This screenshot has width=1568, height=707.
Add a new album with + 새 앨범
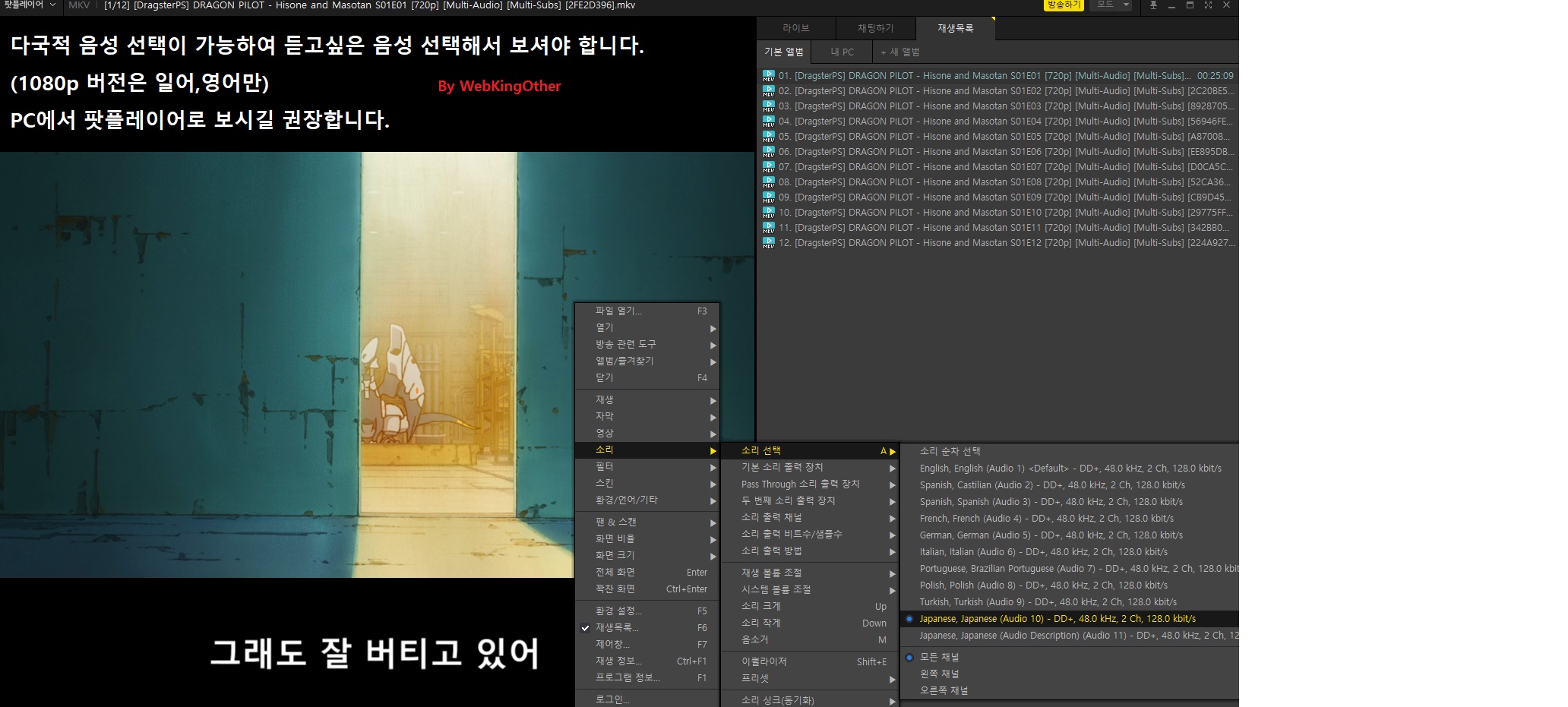coord(900,52)
